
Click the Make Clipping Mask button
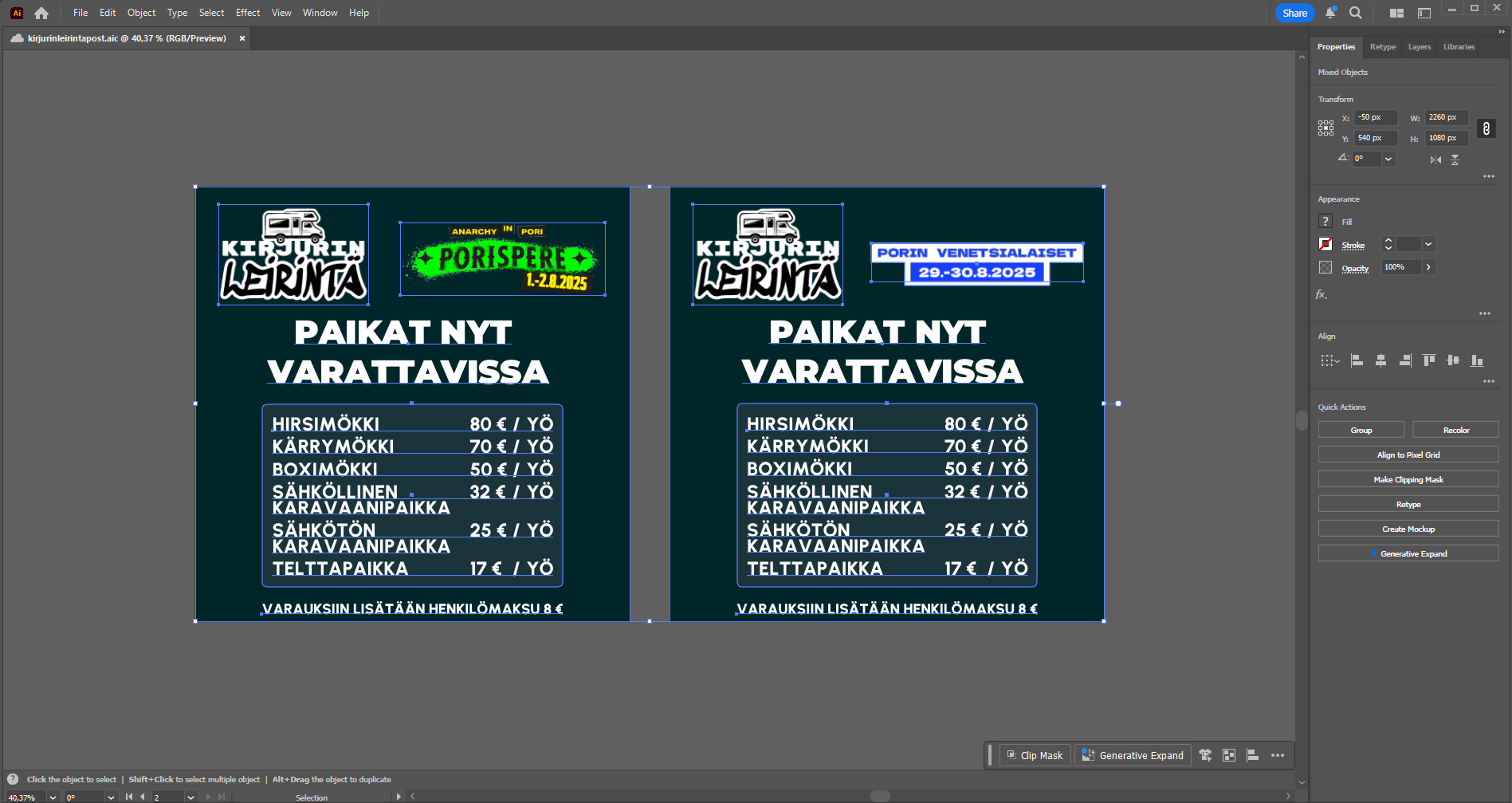point(1408,479)
